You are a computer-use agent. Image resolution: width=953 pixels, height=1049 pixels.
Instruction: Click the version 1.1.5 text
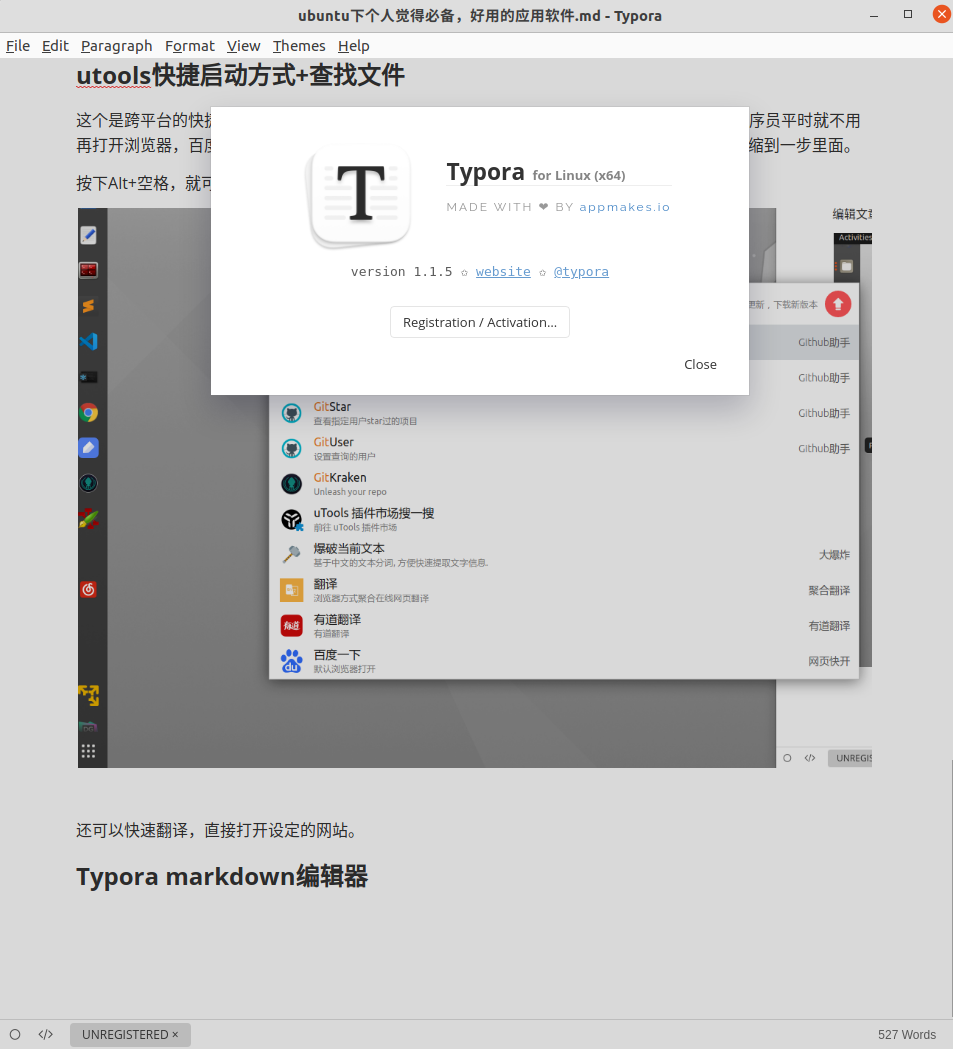click(x=401, y=272)
